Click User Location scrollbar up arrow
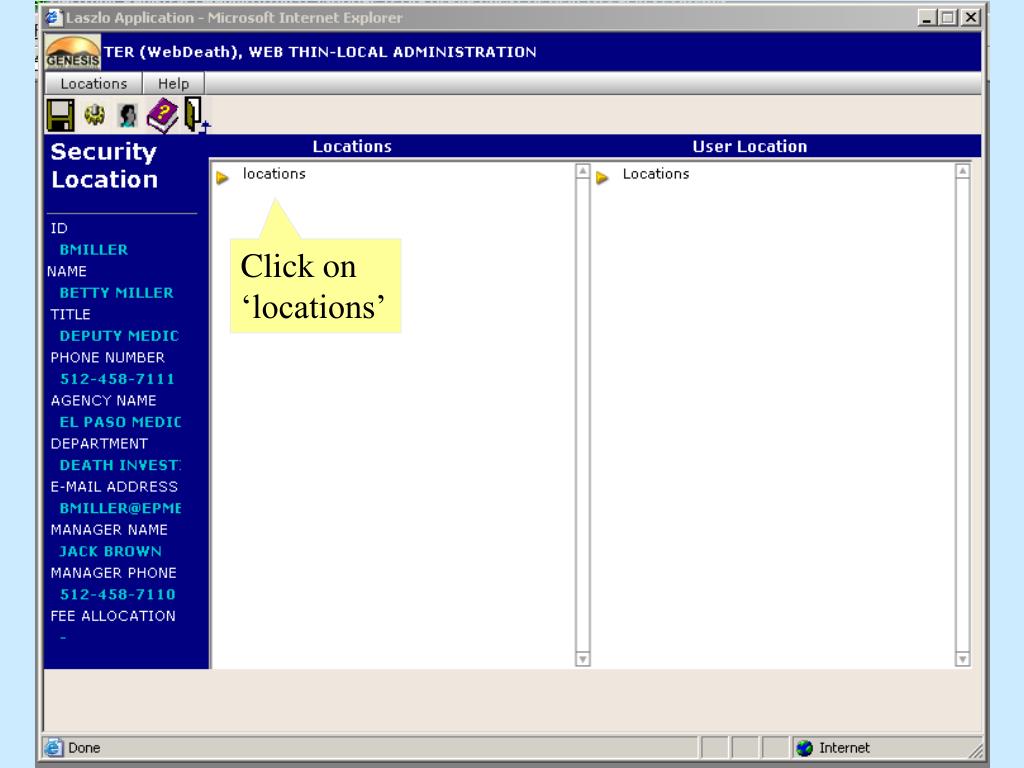 962,171
